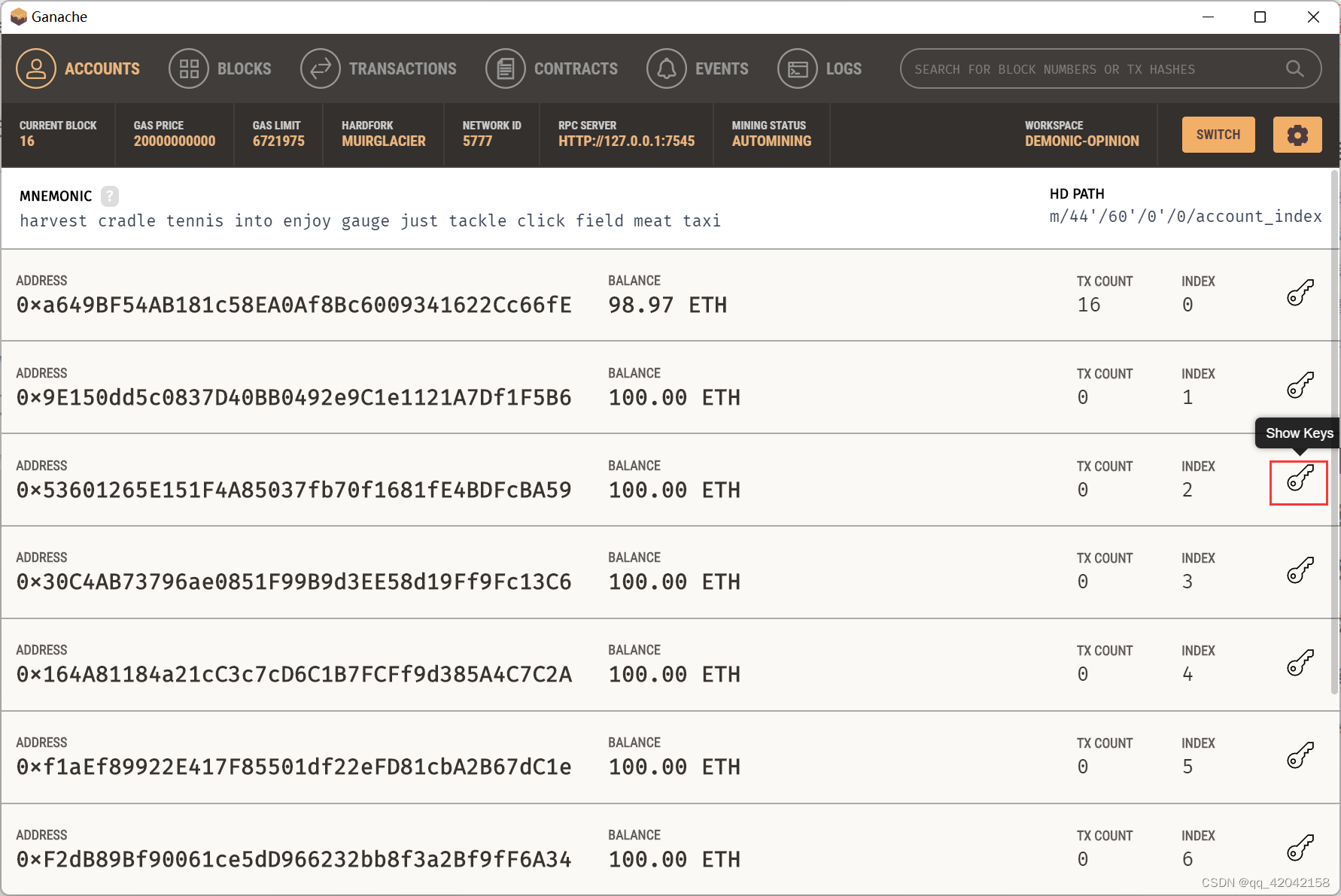Click the Logs terminal icon
The height and width of the screenshot is (896, 1341).
(798, 68)
